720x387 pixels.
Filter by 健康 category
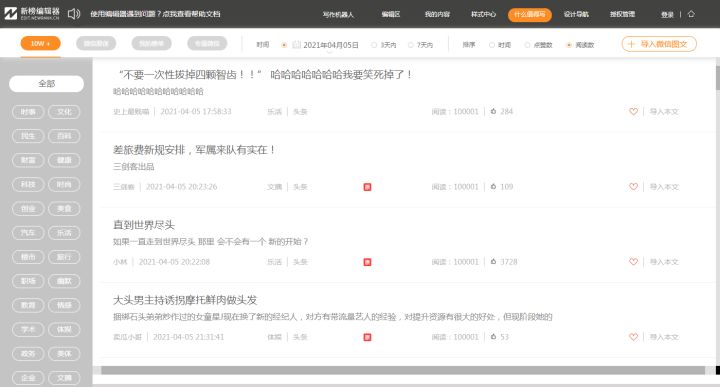pyautogui.click(x=64, y=160)
